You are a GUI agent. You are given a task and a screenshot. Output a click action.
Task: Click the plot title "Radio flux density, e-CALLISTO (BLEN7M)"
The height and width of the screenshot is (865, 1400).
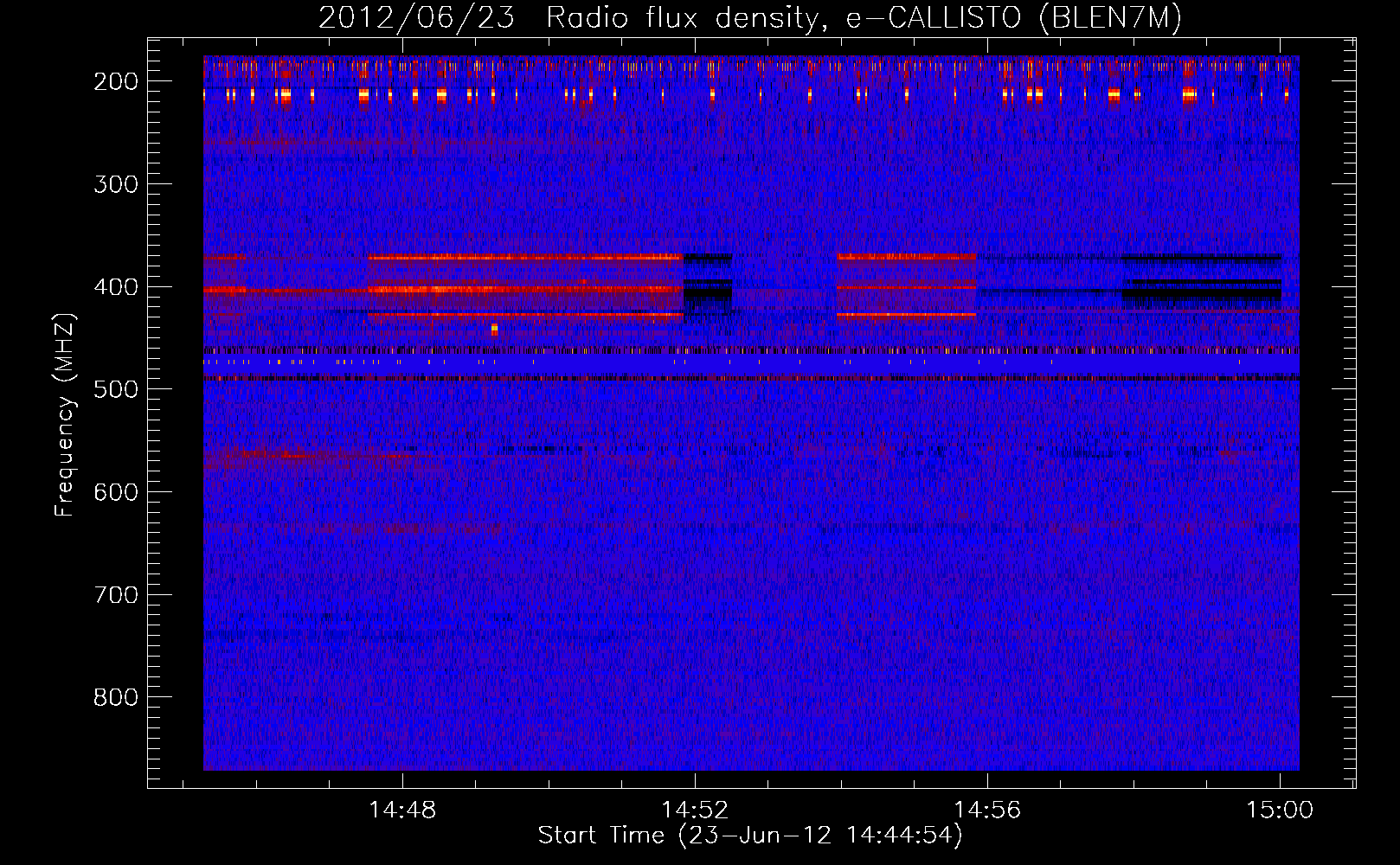tap(864, 18)
